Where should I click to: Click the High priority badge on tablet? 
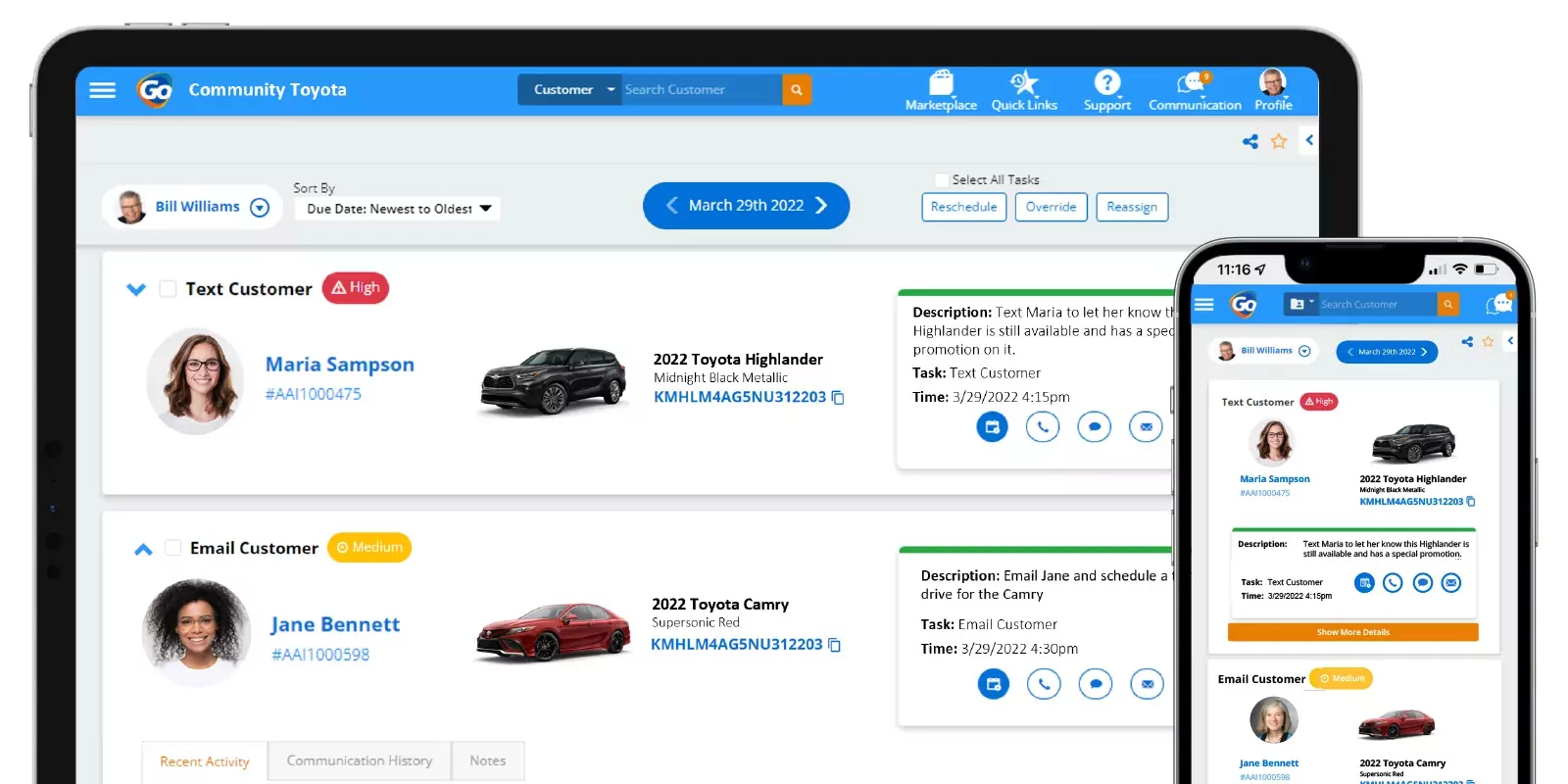click(x=356, y=288)
